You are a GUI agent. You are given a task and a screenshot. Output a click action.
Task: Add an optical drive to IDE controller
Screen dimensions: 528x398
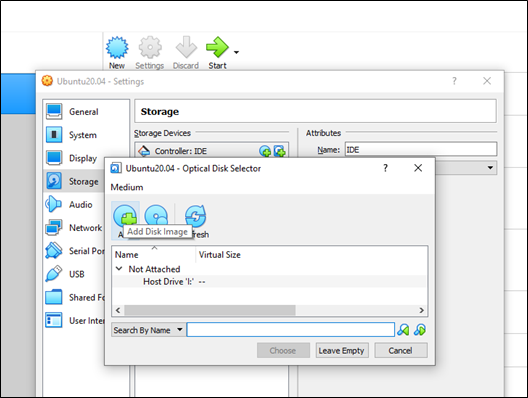(x=265, y=151)
